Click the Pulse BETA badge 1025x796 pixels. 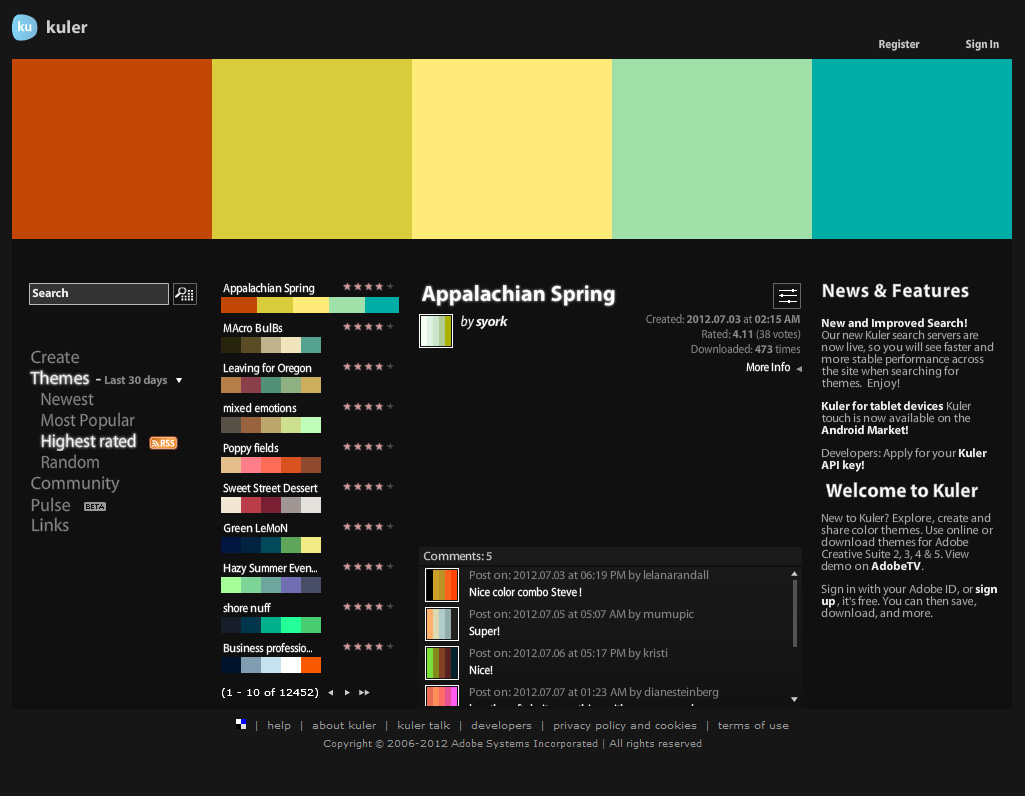95,506
